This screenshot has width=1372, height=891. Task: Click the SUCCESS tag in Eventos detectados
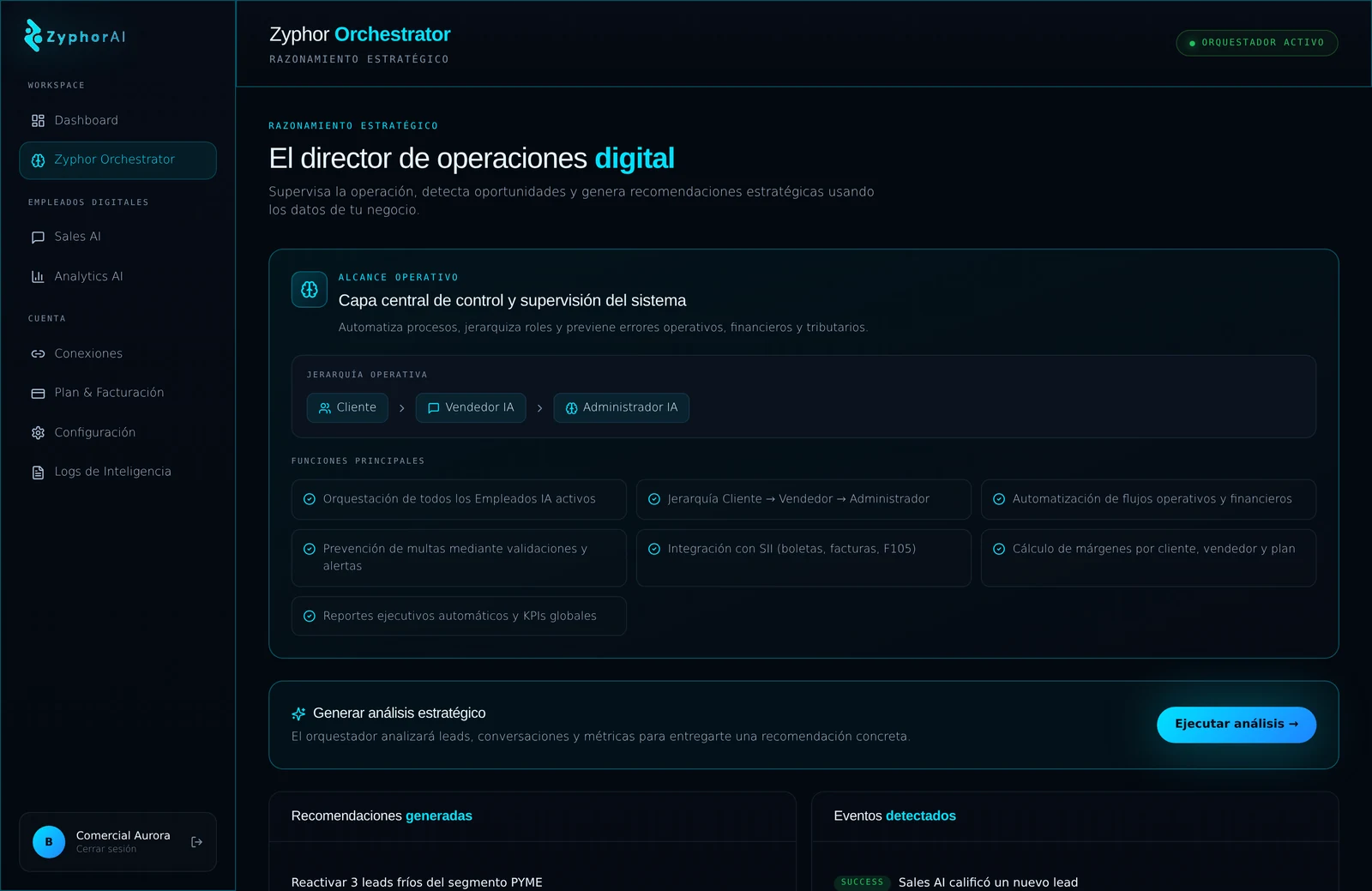[x=862, y=882]
